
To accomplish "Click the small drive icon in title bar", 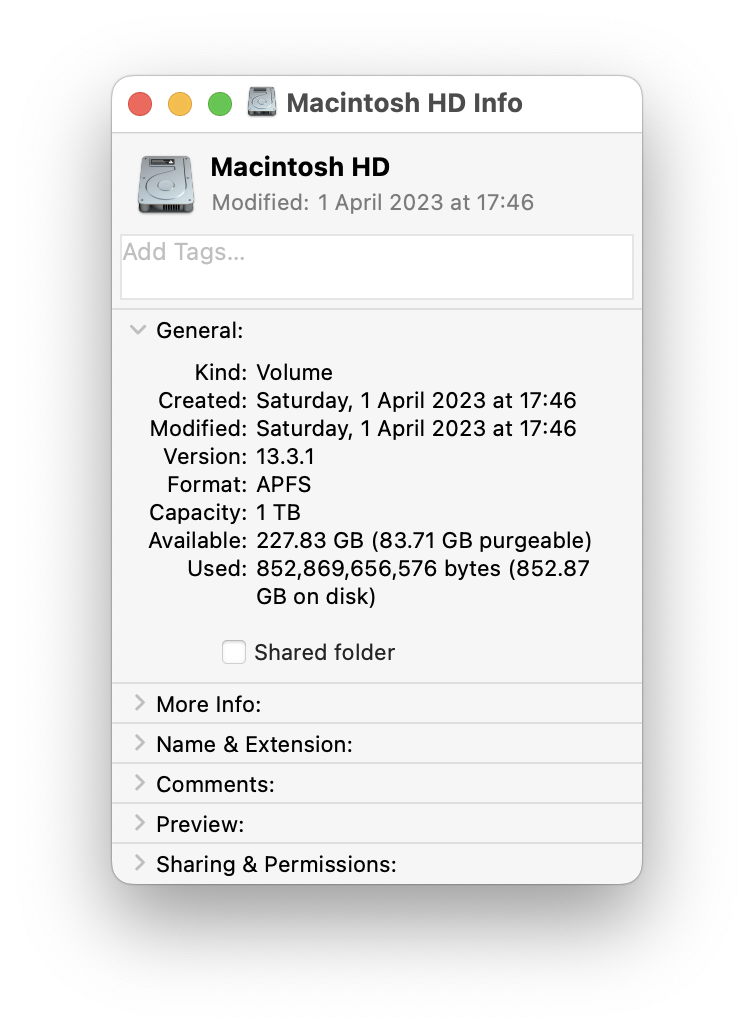I will 262,102.
